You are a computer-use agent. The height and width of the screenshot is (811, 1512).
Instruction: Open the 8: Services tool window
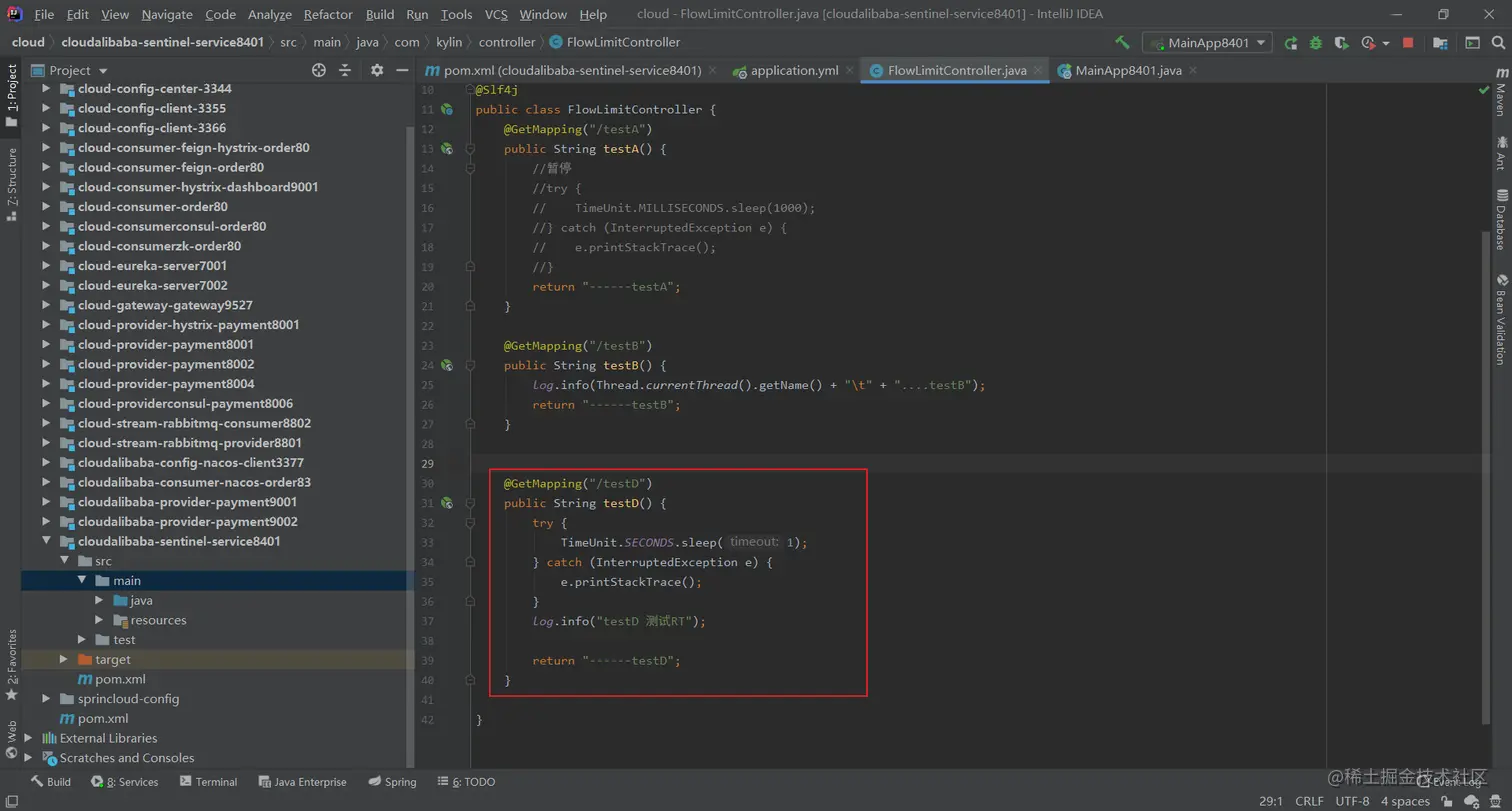point(125,782)
